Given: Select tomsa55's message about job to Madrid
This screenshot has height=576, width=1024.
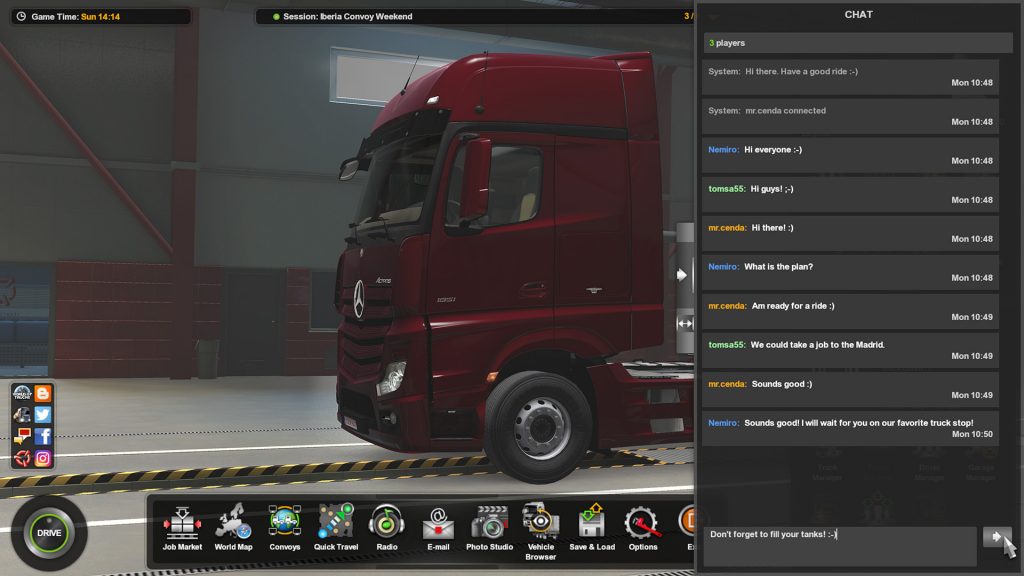Looking at the screenshot, I should tap(850, 351).
